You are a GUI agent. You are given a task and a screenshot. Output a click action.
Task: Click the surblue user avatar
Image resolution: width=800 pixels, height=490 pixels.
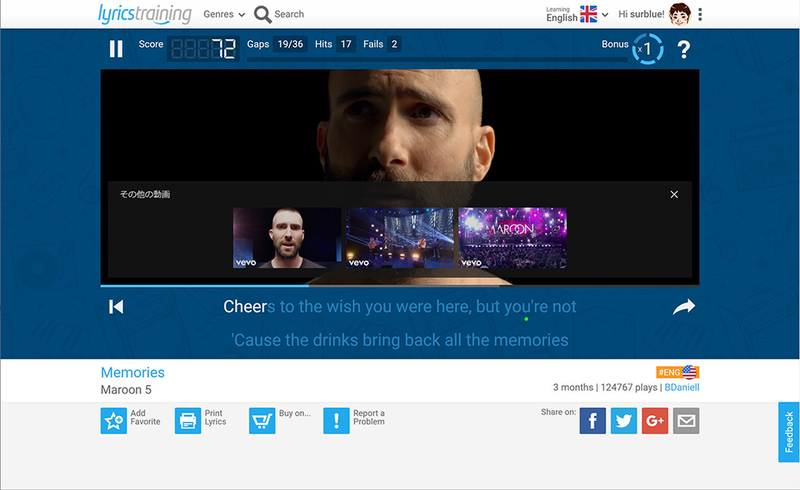coord(680,14)
